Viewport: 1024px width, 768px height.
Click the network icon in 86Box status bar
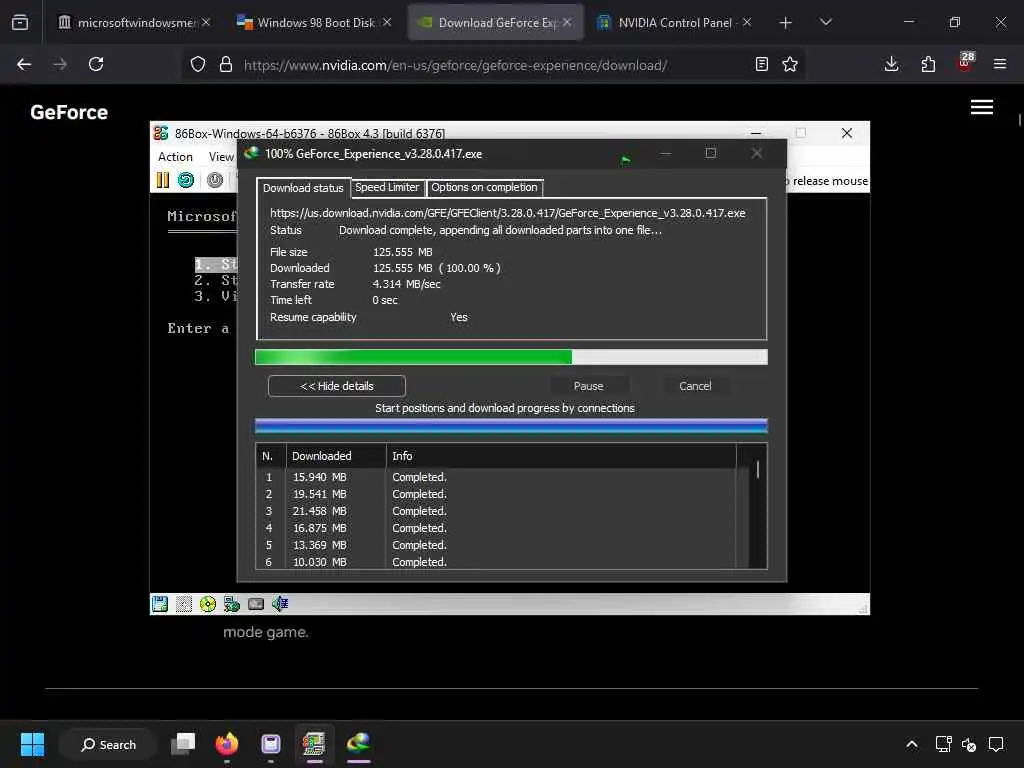point(232,604)
